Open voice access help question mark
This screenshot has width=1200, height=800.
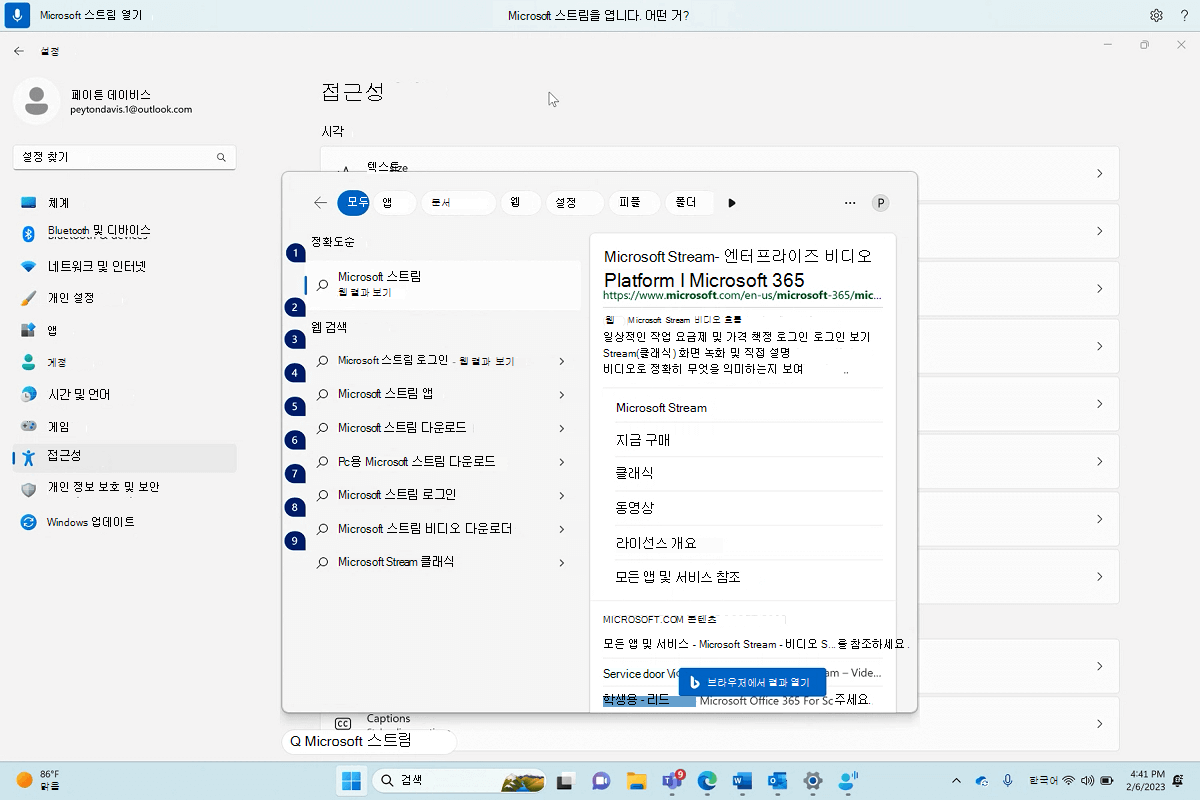pyautogui.click(x=1182, y=15)
